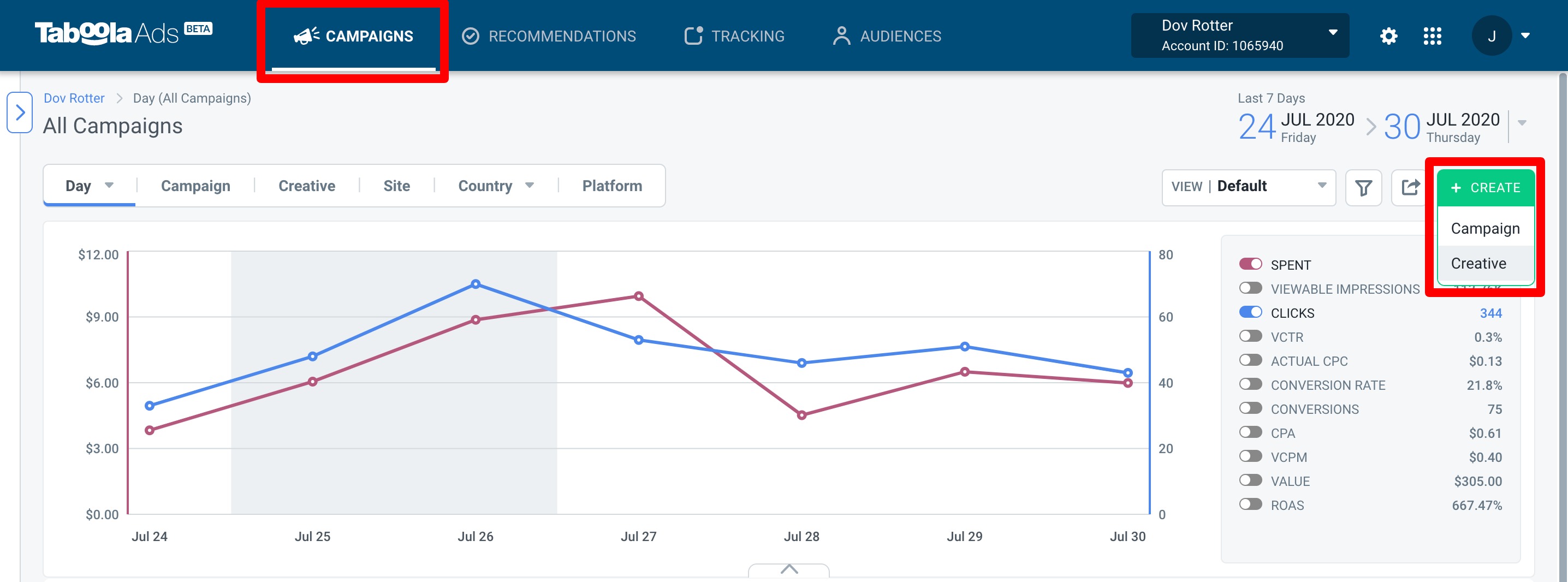Click the Taboola Ads logo
The width and height of the screenshot is (1568, 582).
(123, 33)
